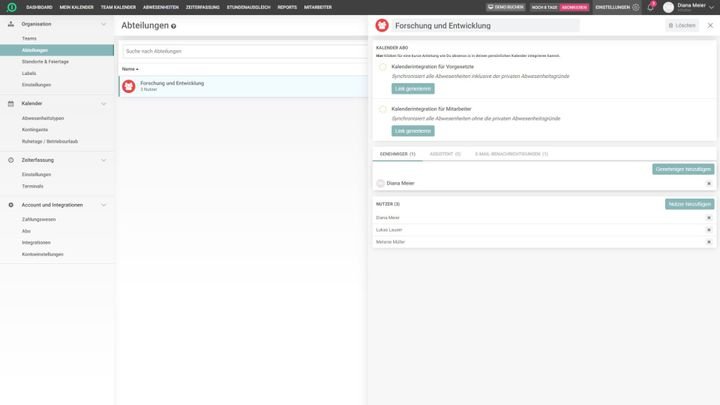Open Zahlungswesen in sidebar
This screenshot has height=405, width=720.
click(39, 219)
